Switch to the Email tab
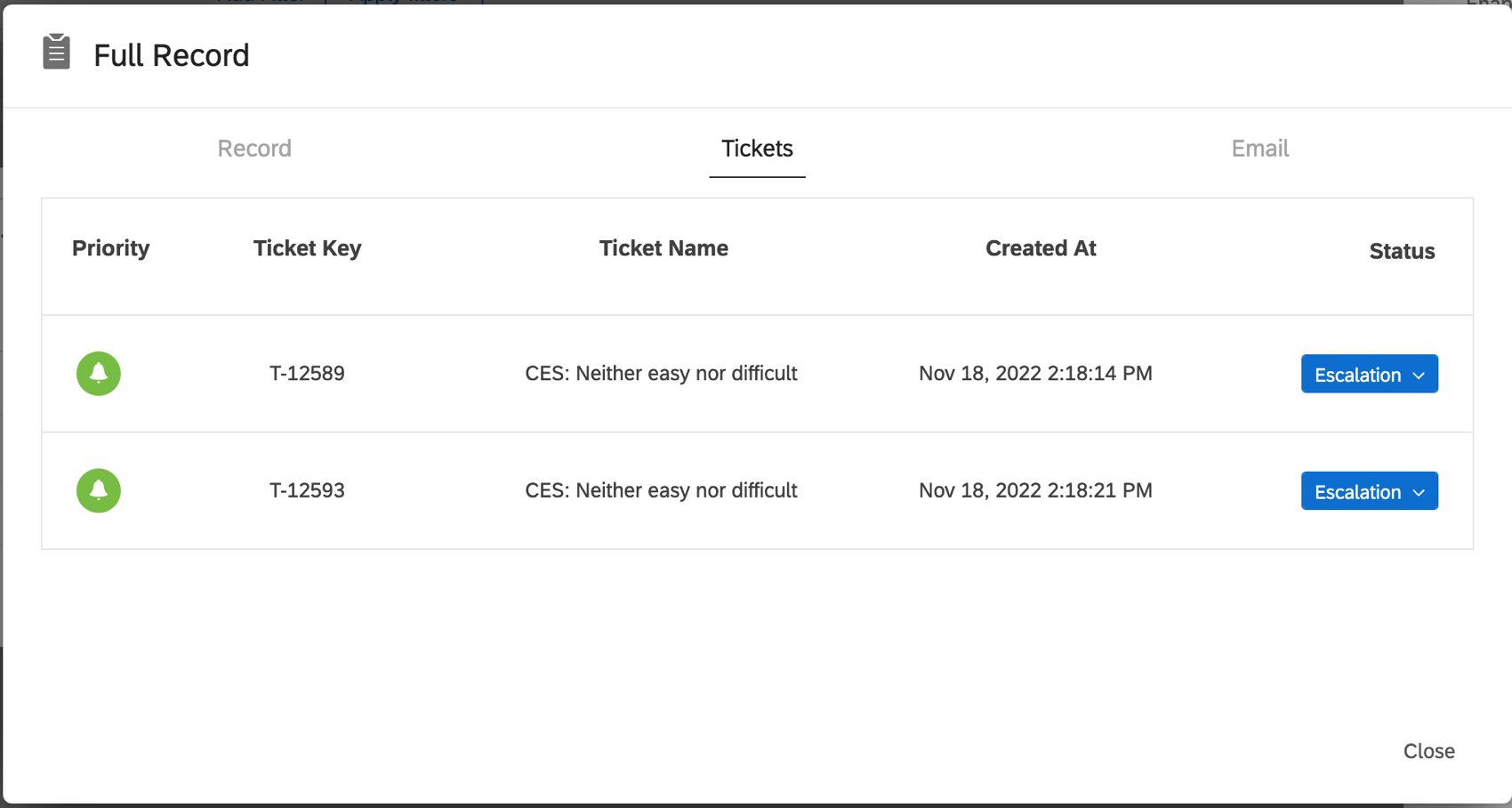 pyautogui.click(x=1259, y=149)
